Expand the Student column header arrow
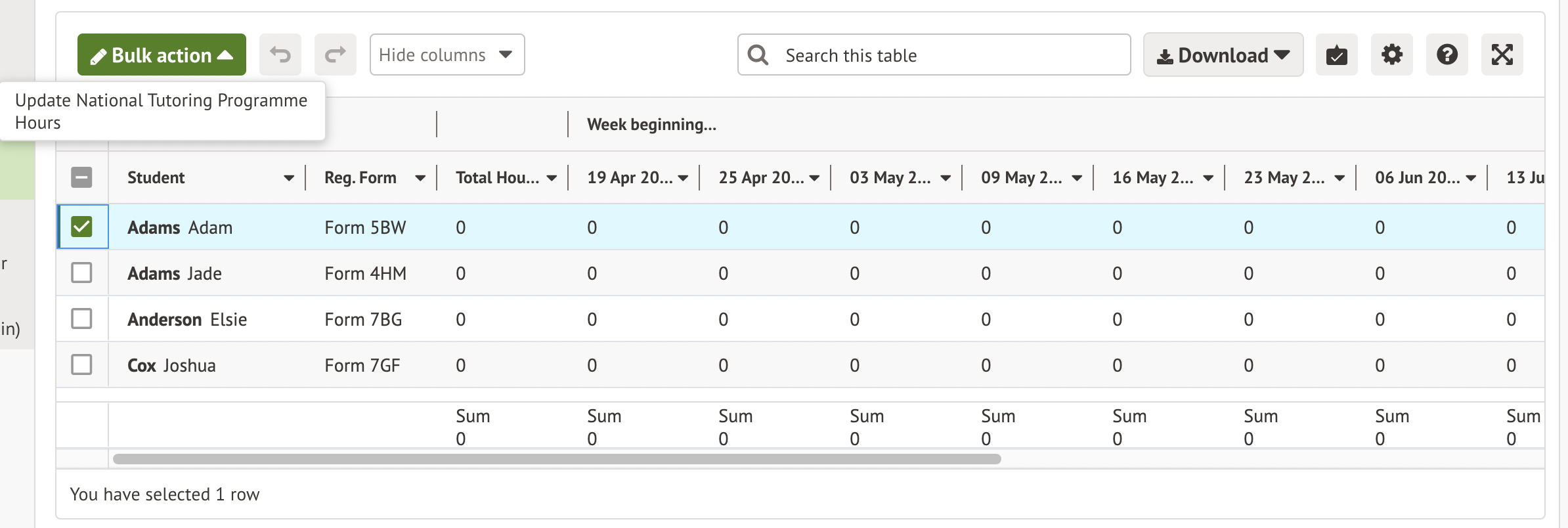 288,178
